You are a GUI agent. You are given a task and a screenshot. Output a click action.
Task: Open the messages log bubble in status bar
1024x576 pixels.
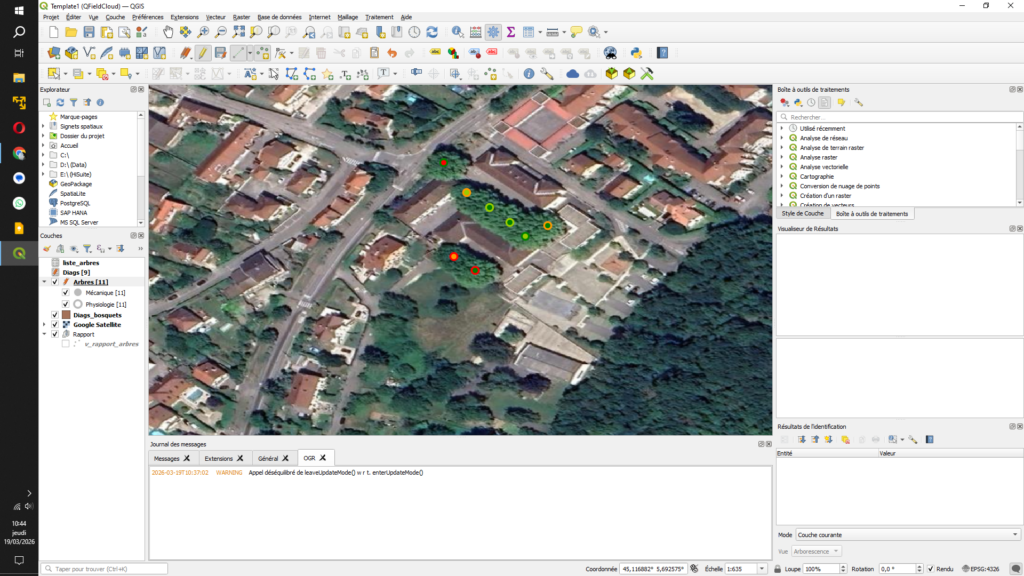1015,569
